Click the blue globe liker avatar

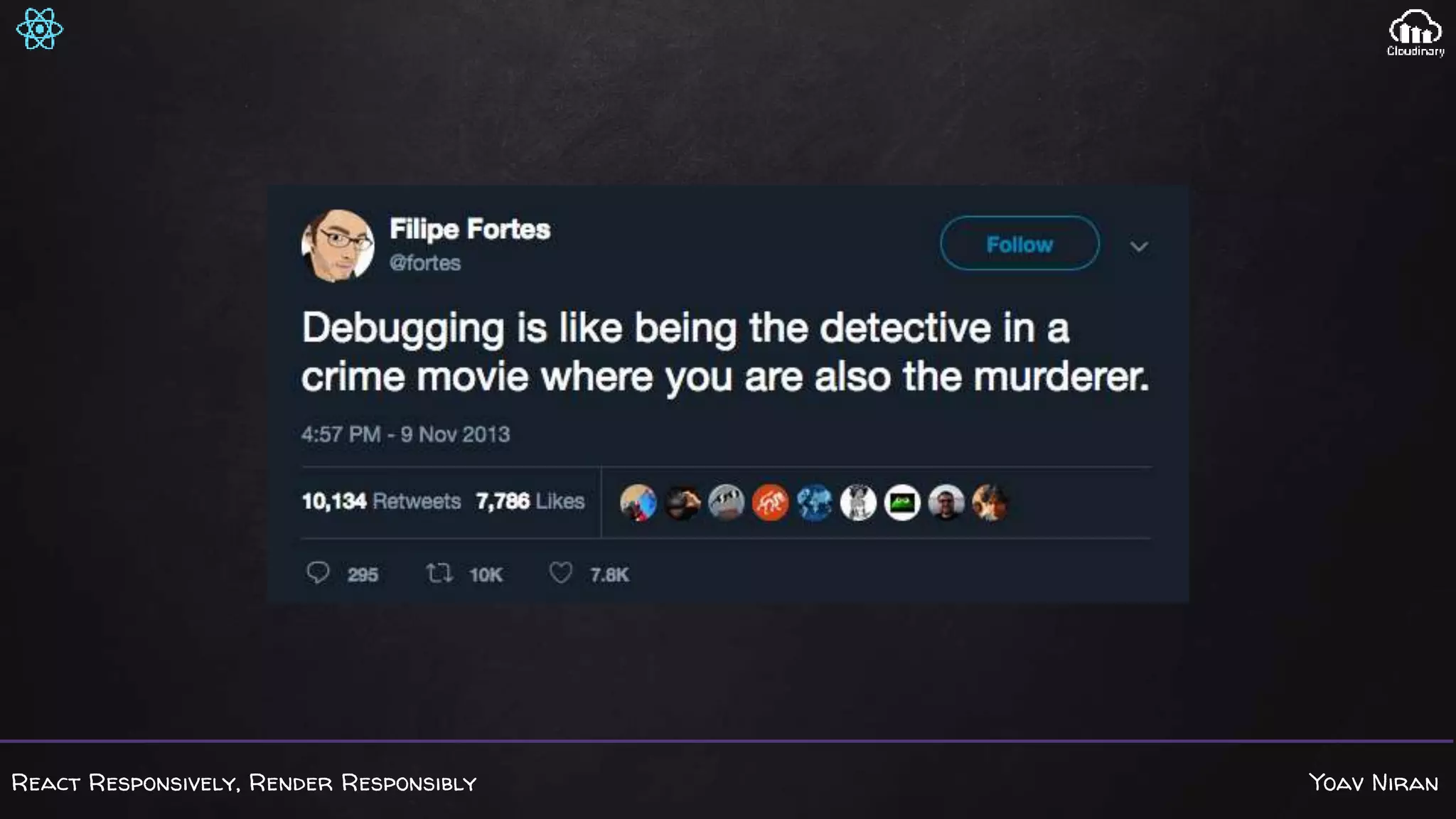point(814,503)
